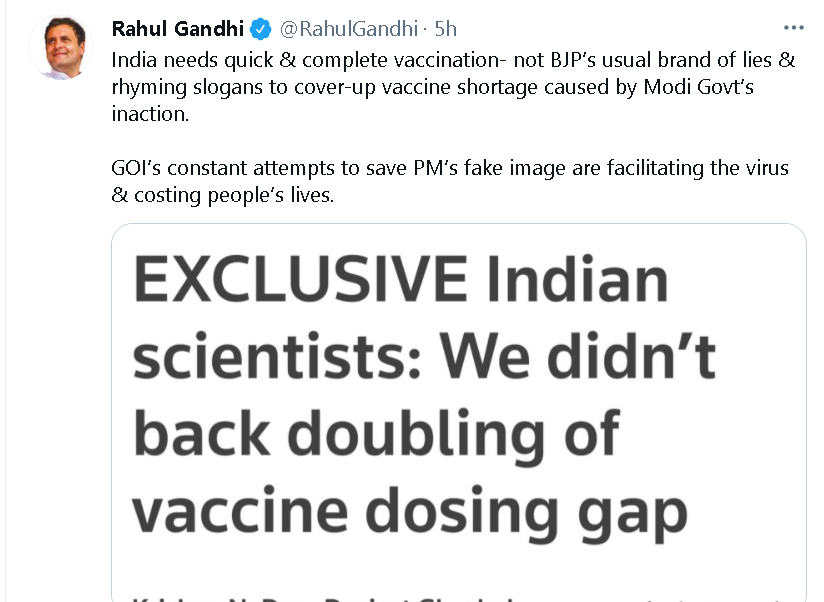
Task: Click the 5h timestamp of the tweet
Action: (446, 28)
